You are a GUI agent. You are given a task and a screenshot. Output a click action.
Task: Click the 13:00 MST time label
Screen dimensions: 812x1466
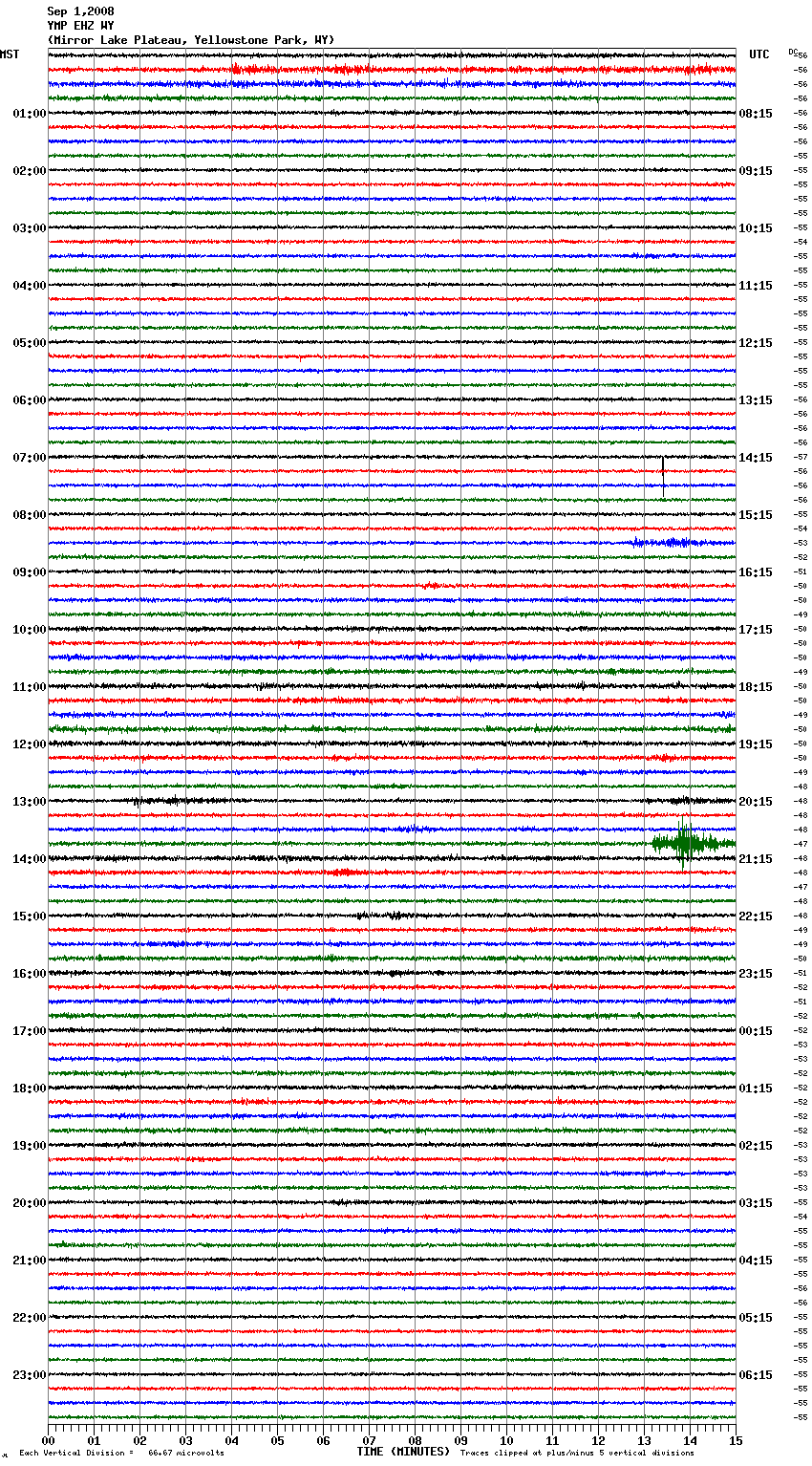pos(30,802)
